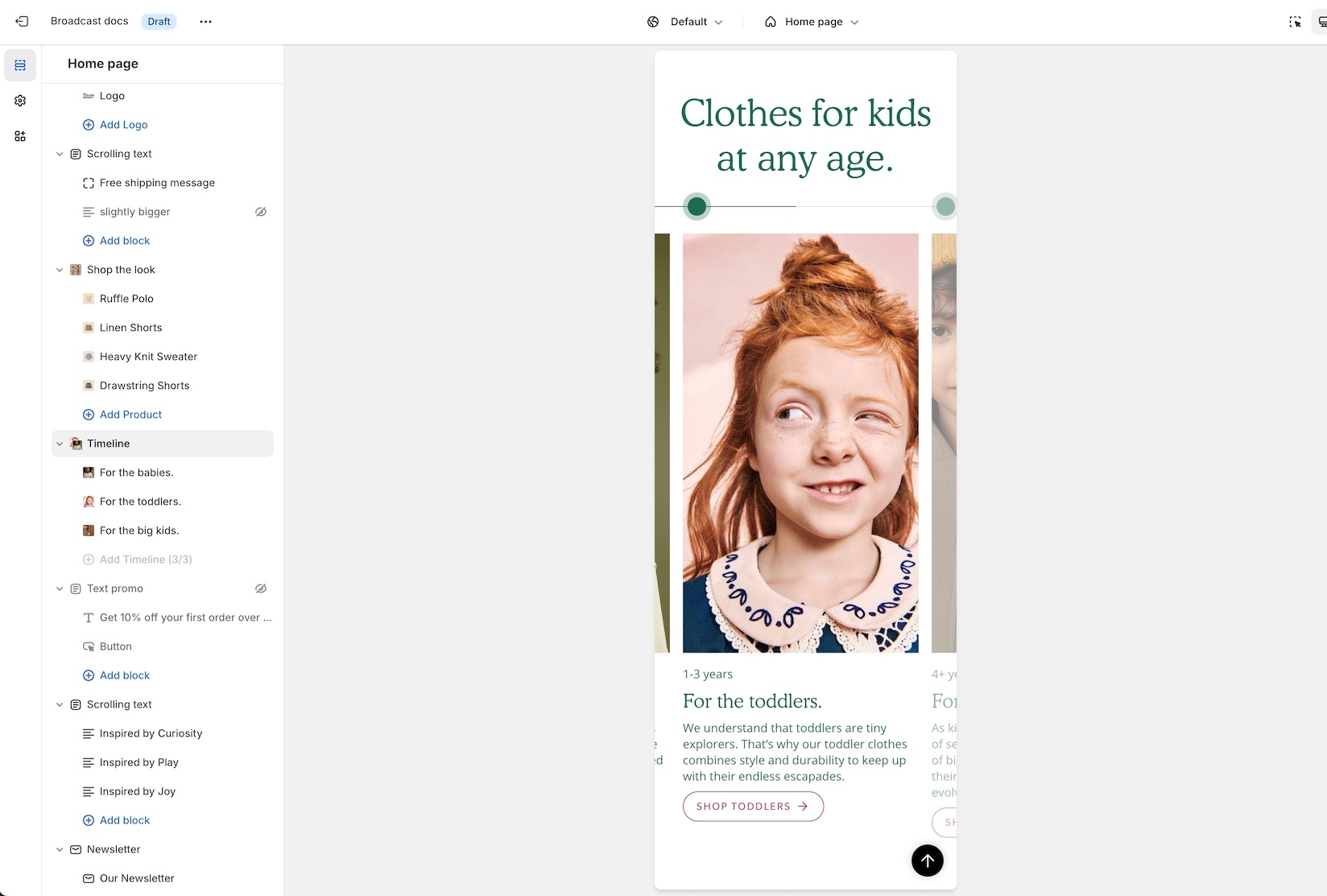Select the For the toddlers block
Image resolution: width=1327 pixels, height=896 pixels.
pyautogui.click(x=140, y=502)
